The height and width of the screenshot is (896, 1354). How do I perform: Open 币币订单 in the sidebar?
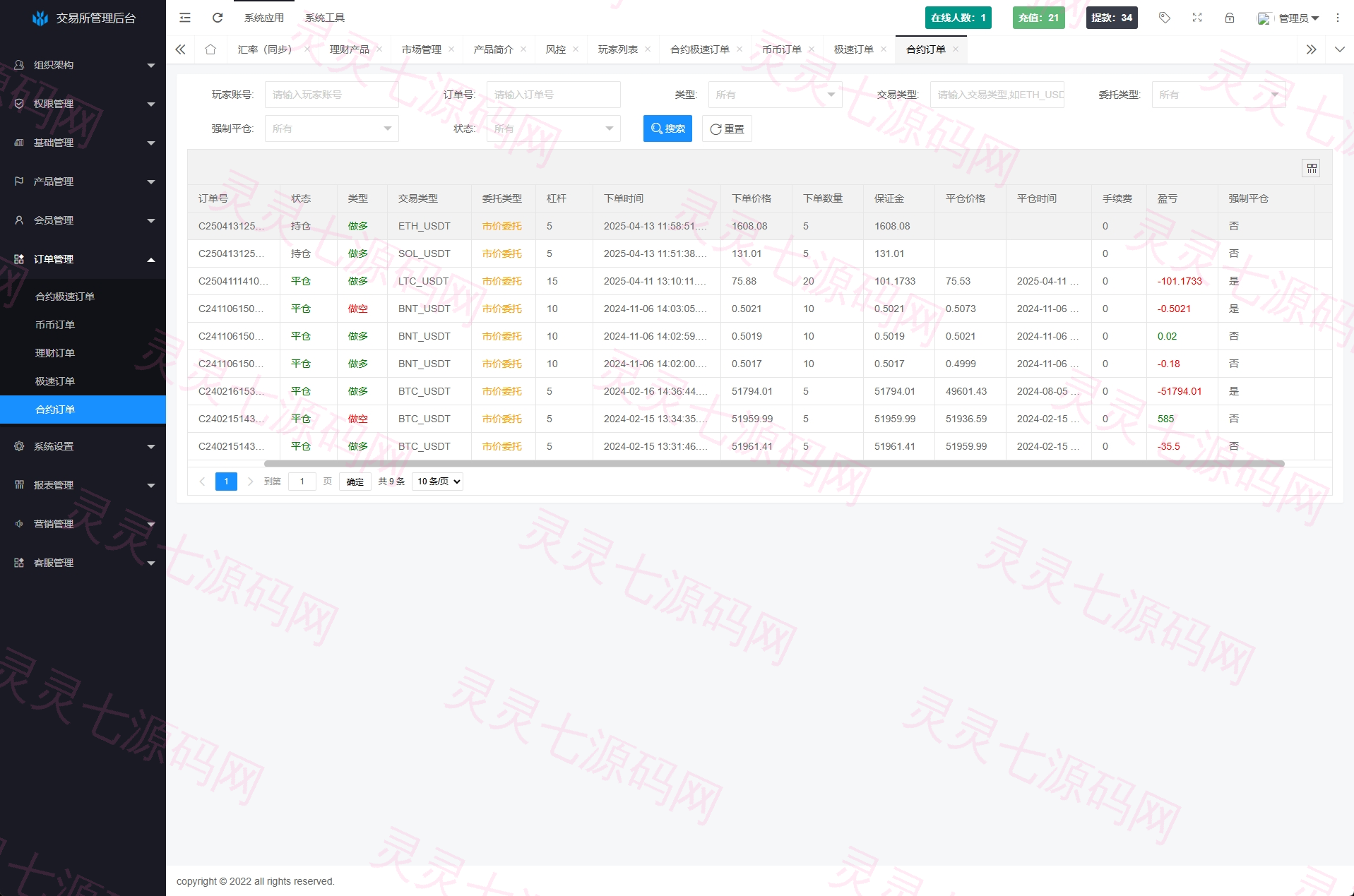pyautogui.click(x=83, y=325)
